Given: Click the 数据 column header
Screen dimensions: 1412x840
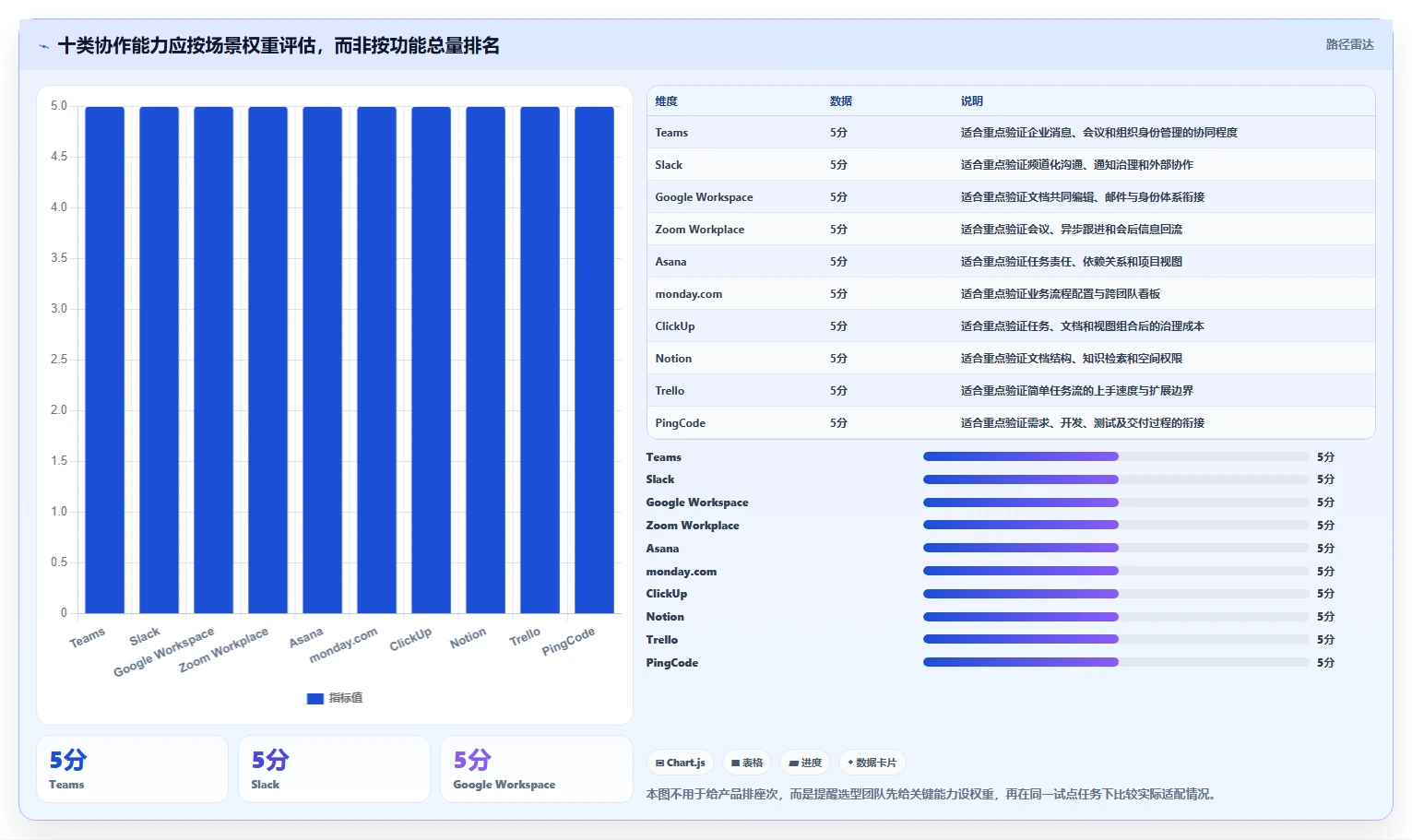Looking at the screenshot, I should click(x=840, y=101).
